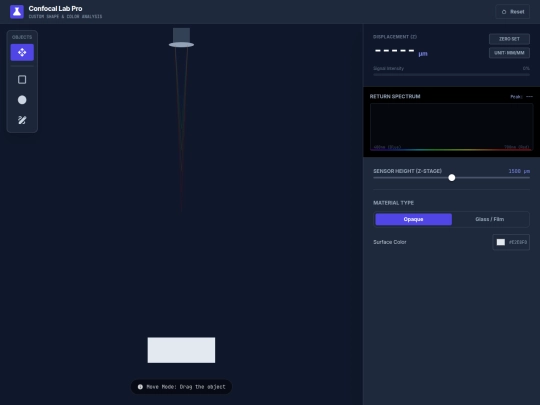Viewport: 540px width, 405px height.
Task: Click the Confocal Lab Pro title text
Action: click(55, 9)
